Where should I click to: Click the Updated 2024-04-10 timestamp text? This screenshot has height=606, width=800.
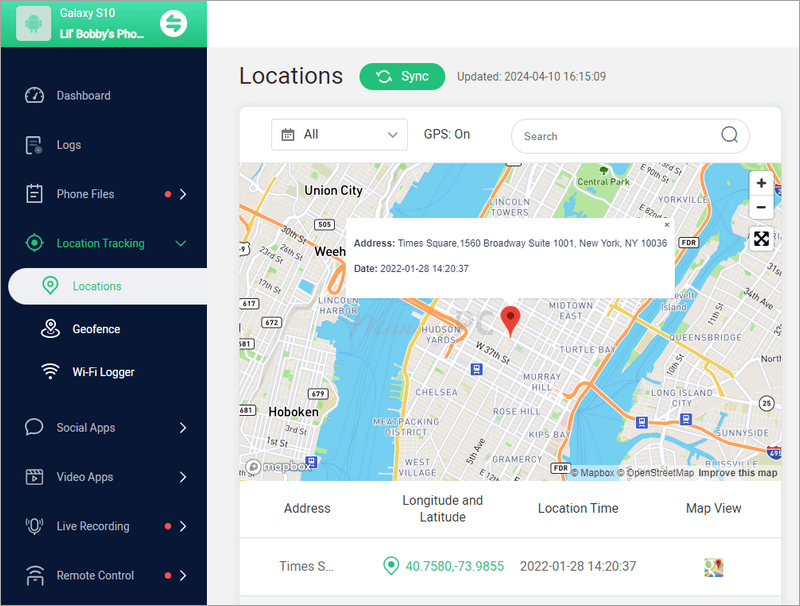(x=531, y=77)
